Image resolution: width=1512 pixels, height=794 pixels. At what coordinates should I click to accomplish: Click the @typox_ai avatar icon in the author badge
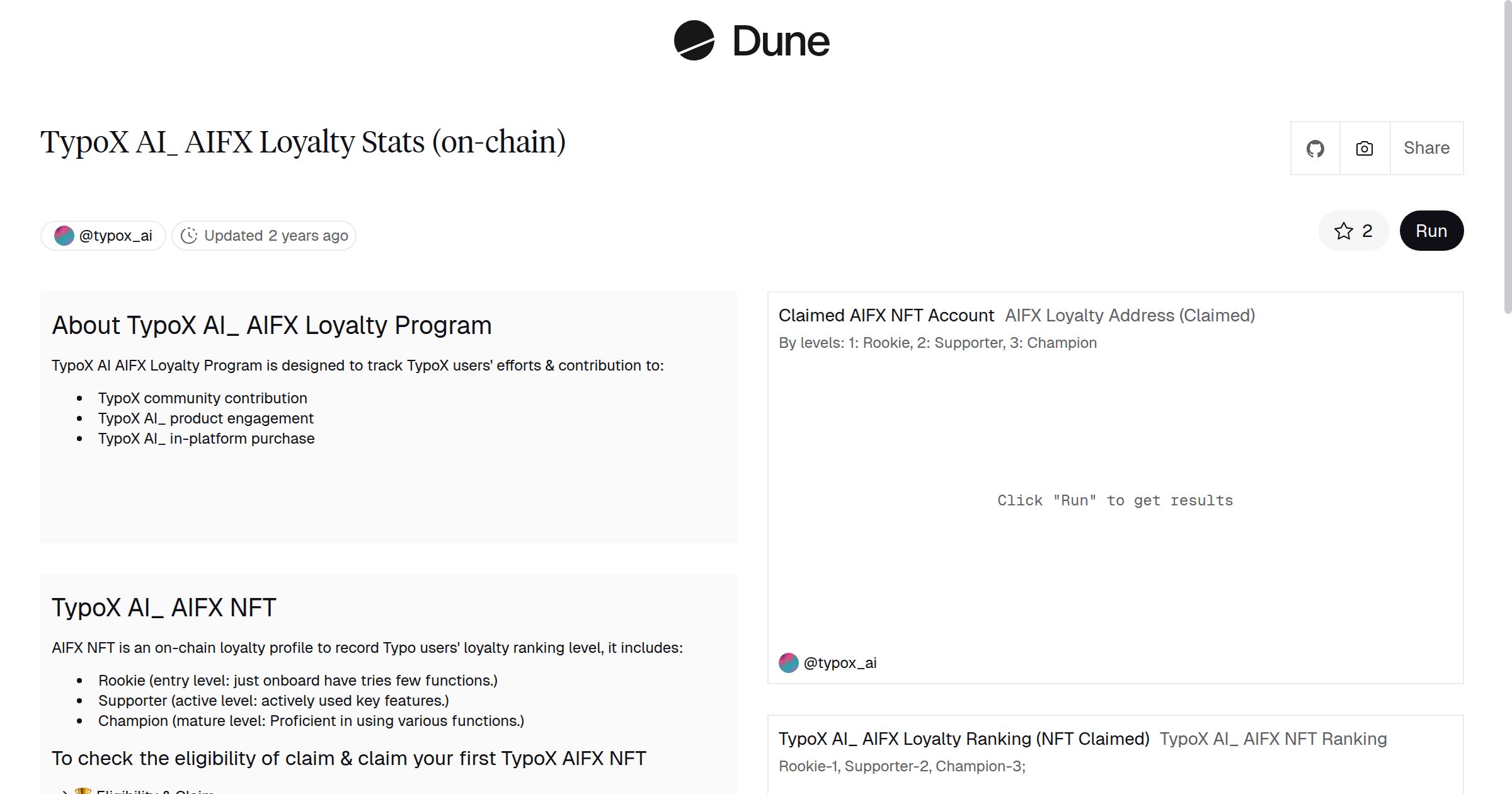64,235
